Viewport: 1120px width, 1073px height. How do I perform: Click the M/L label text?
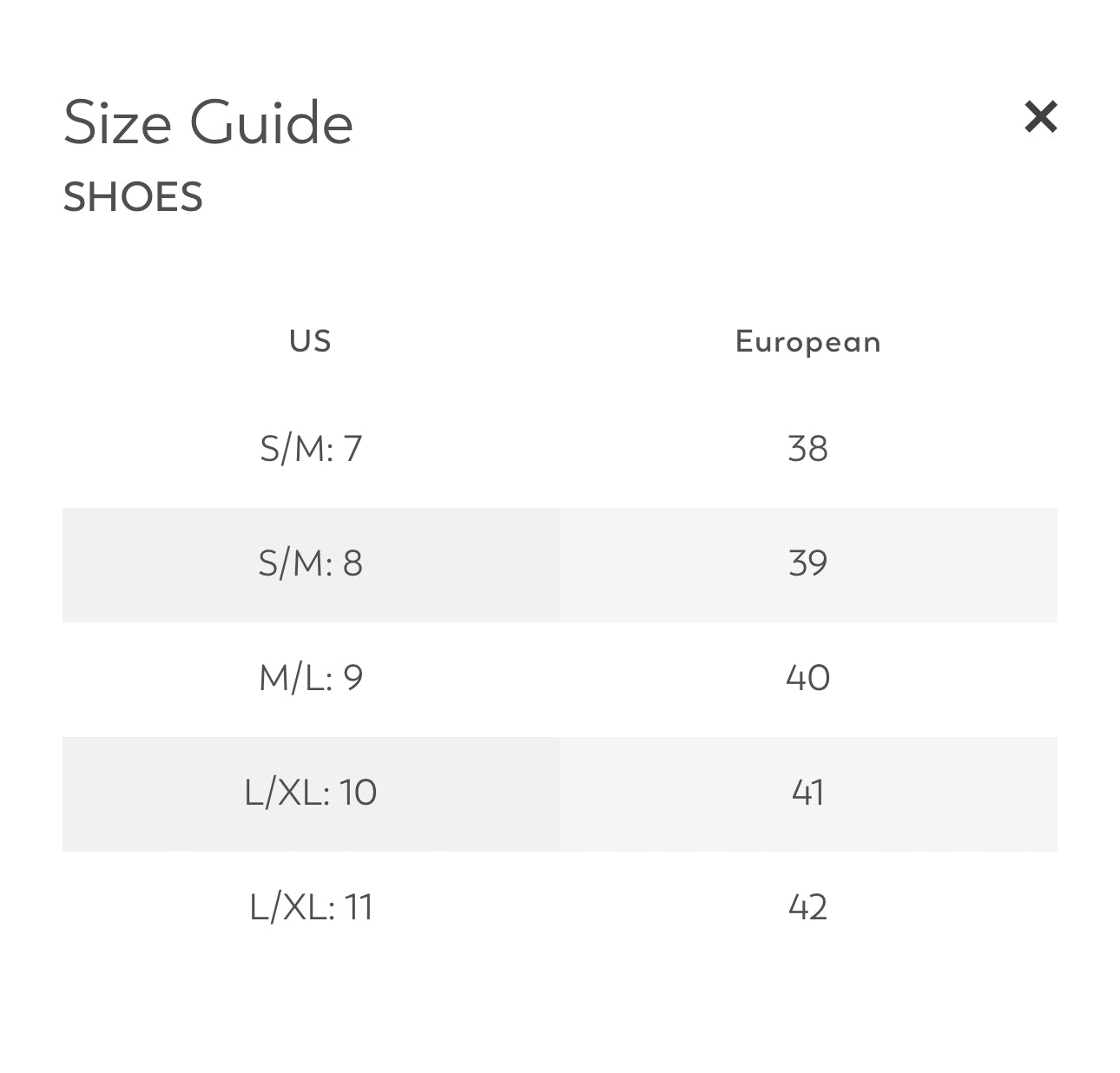click(x=295, y=679)
